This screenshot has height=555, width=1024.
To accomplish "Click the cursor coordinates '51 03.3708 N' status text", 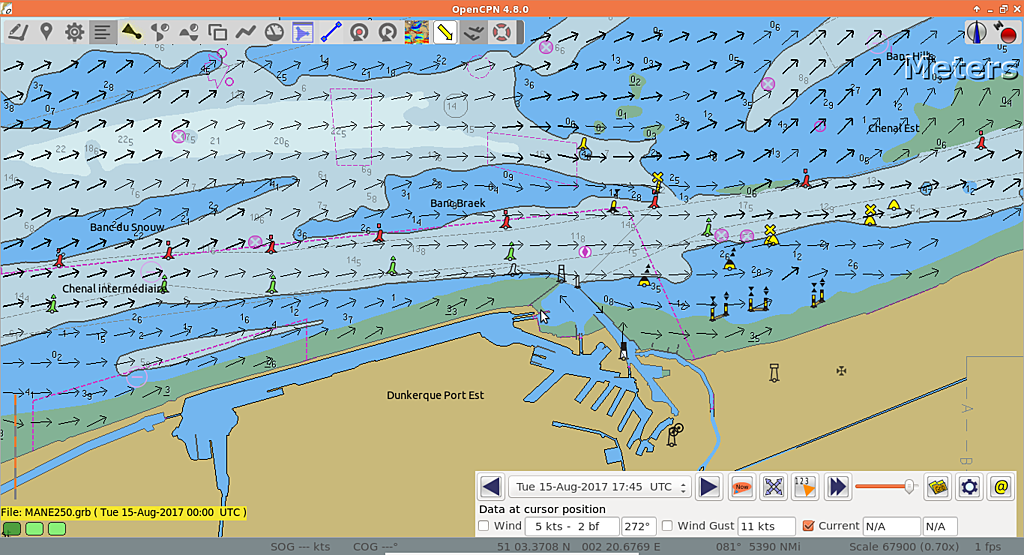I will (x=533, y=547).
